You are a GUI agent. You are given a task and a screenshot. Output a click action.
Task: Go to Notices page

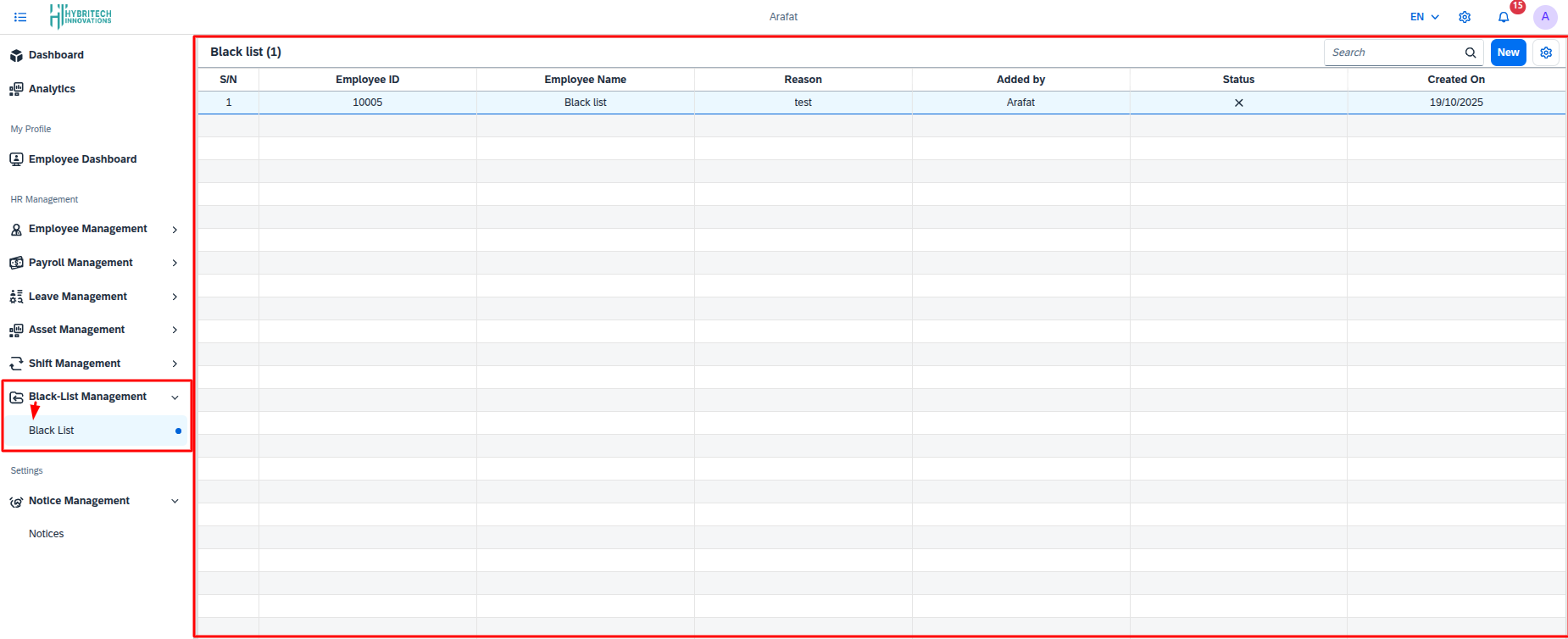click(47, 534)
